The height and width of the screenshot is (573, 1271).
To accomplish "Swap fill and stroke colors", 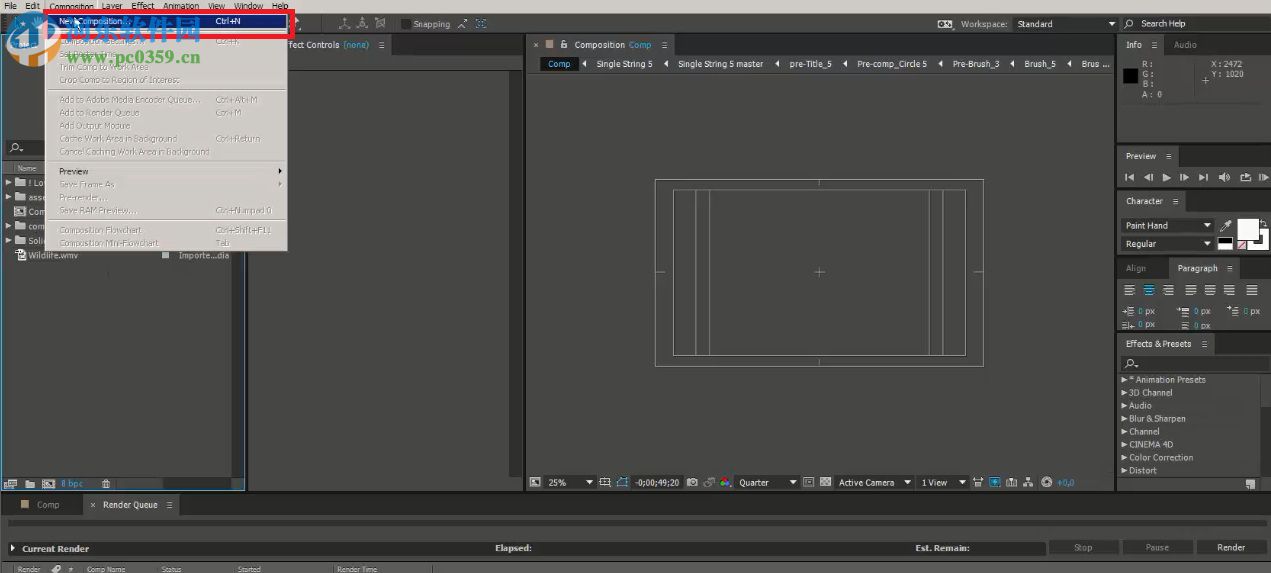I will [1264, 223].
